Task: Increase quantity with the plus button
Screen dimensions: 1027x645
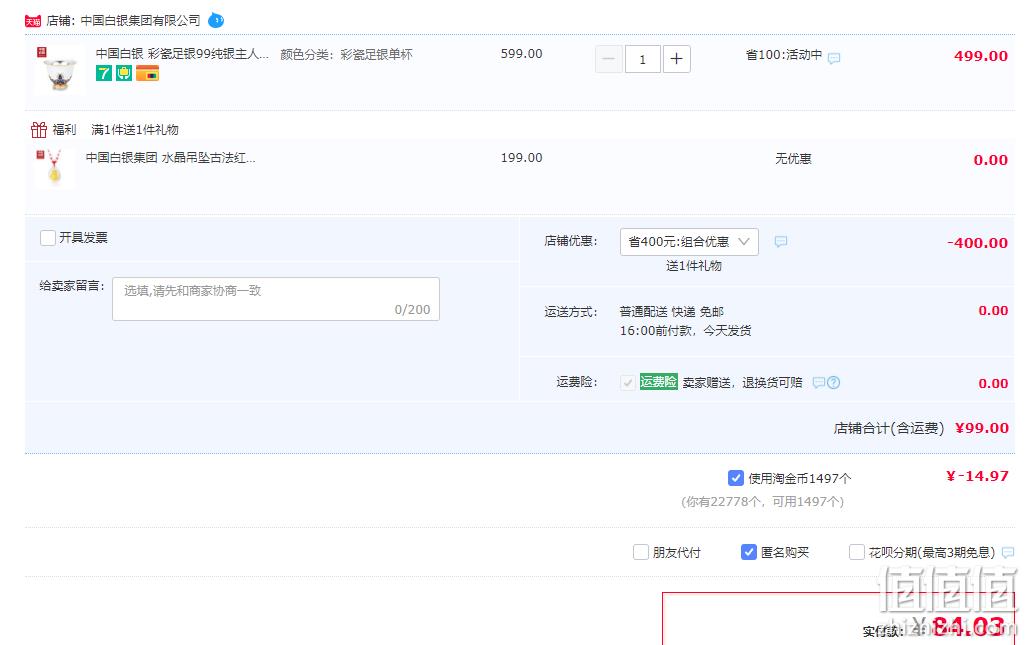Action: pos(677,59)
